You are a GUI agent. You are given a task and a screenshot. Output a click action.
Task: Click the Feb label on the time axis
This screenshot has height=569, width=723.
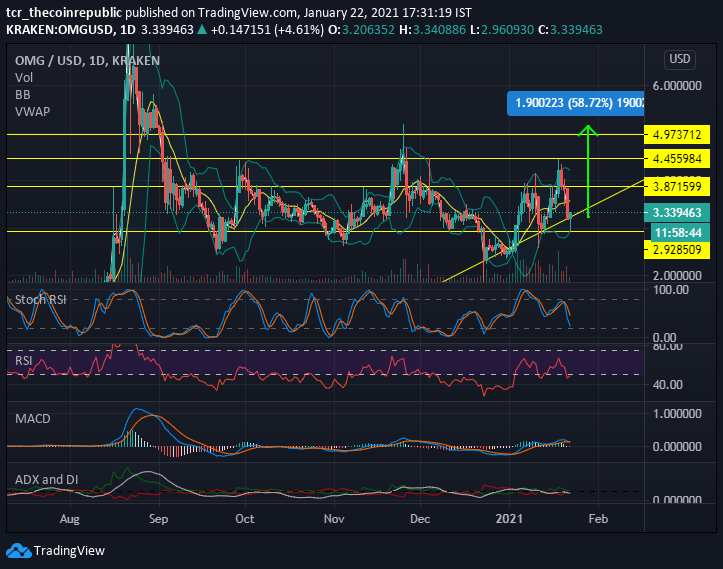[598, 519]
